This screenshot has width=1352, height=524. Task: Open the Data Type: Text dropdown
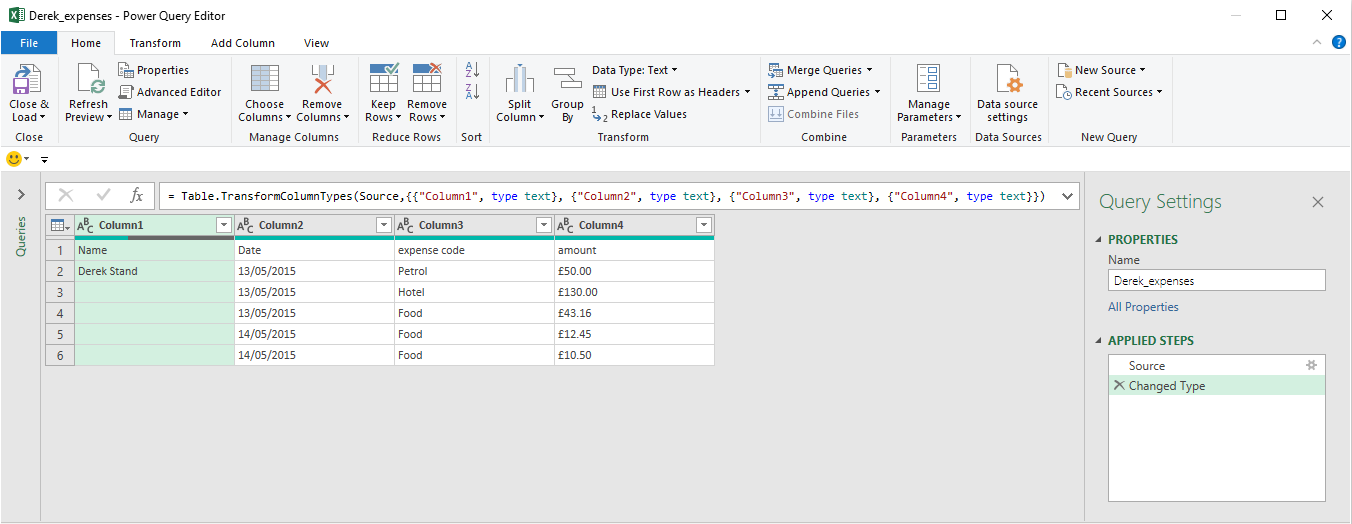[x=634, y=70]
